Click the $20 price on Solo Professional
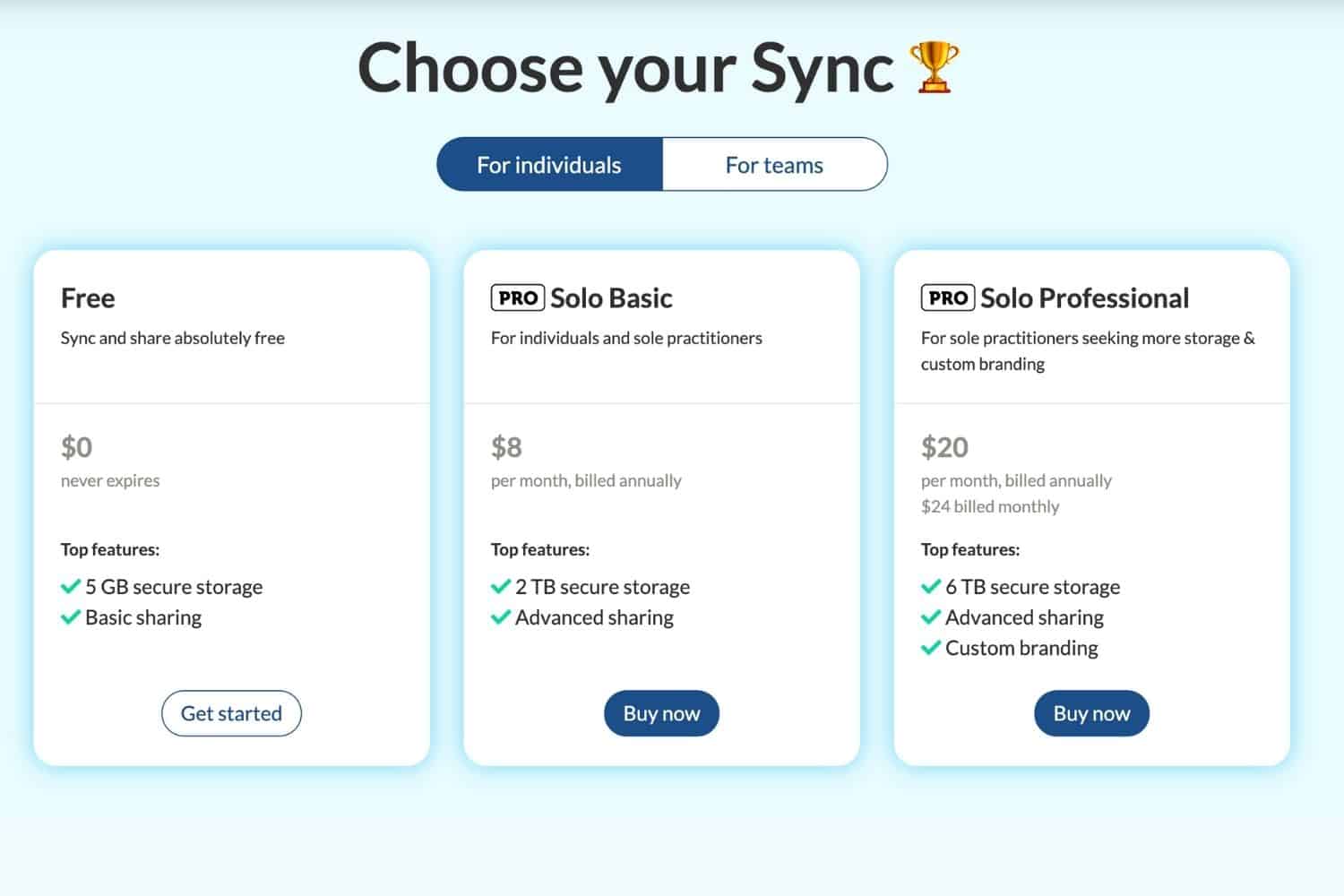 (944, 446)
